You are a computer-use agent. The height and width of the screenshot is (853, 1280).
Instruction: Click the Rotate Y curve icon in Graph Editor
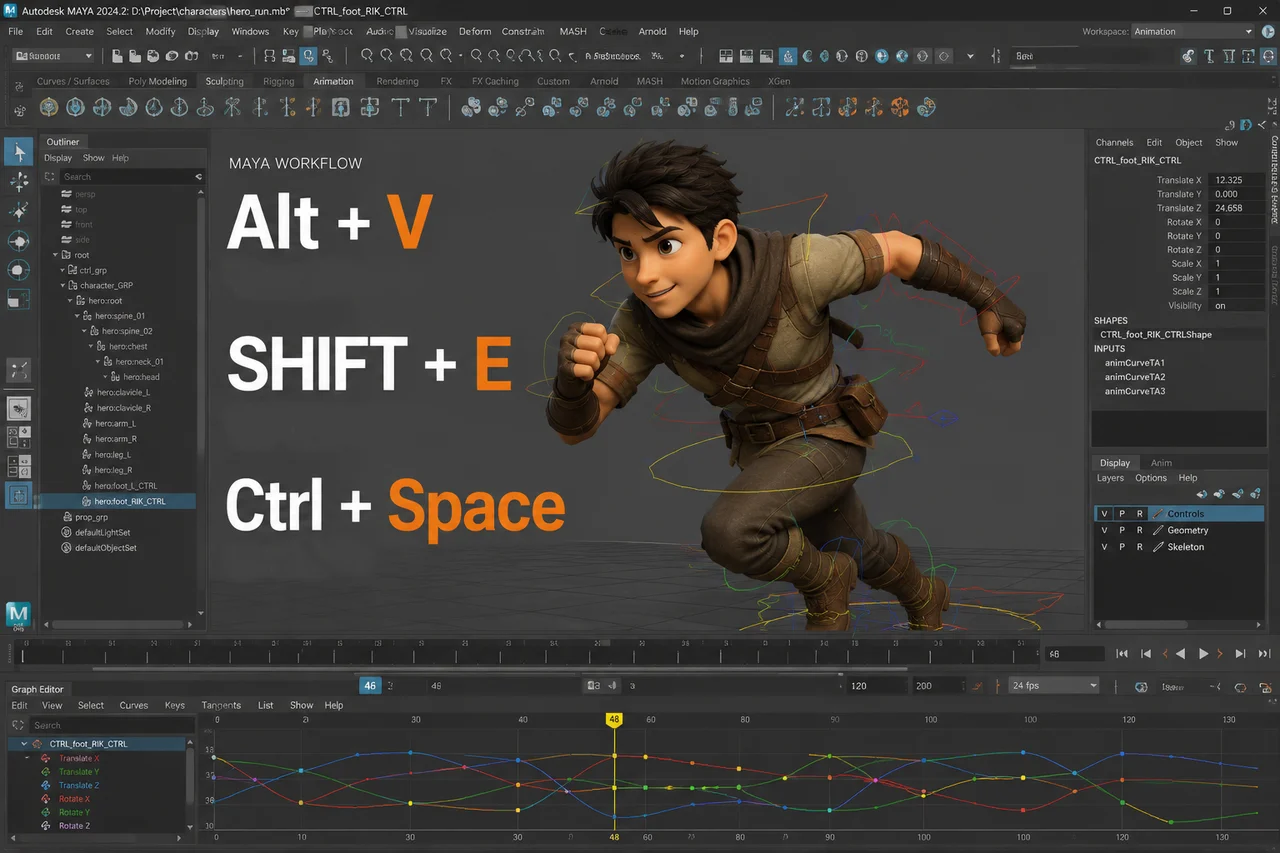click(46, 812)
